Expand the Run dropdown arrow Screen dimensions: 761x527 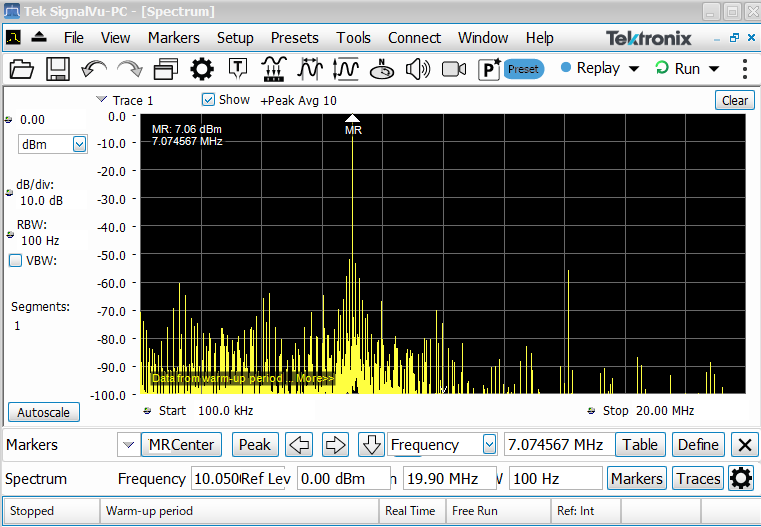[714, 69]
